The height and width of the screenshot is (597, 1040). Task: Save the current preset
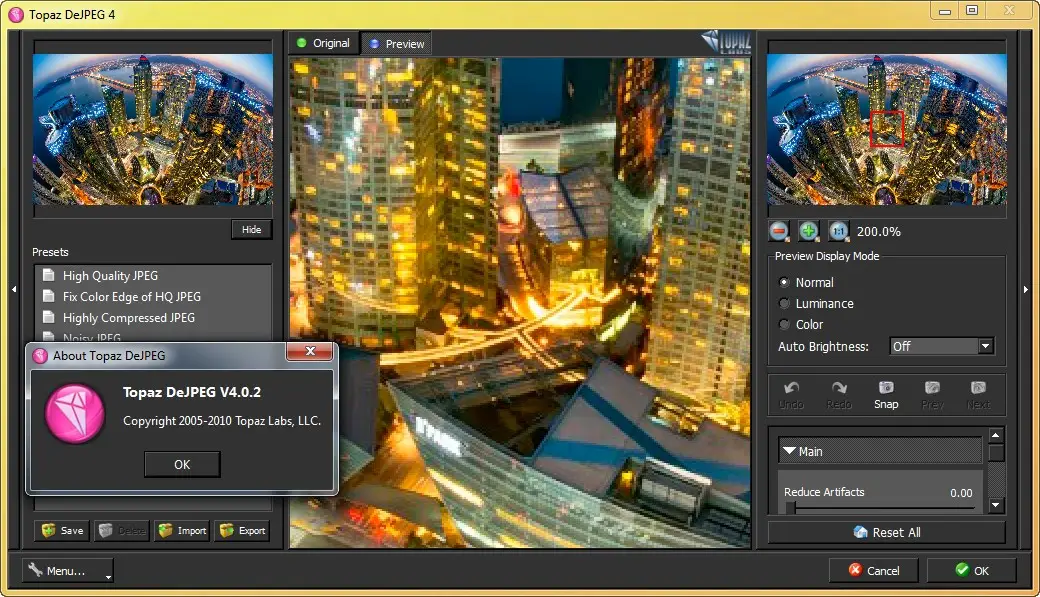point(62,531)
